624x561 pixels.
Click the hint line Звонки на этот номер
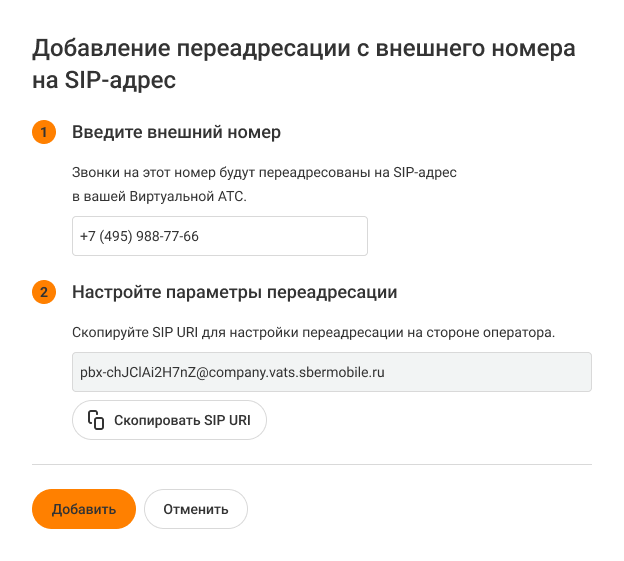coord(264,172)
